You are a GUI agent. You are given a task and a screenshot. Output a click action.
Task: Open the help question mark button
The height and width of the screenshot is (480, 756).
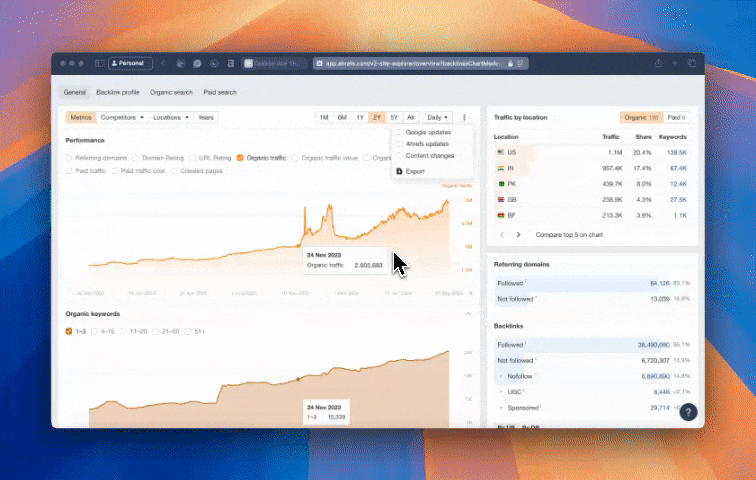pos(688,411)
